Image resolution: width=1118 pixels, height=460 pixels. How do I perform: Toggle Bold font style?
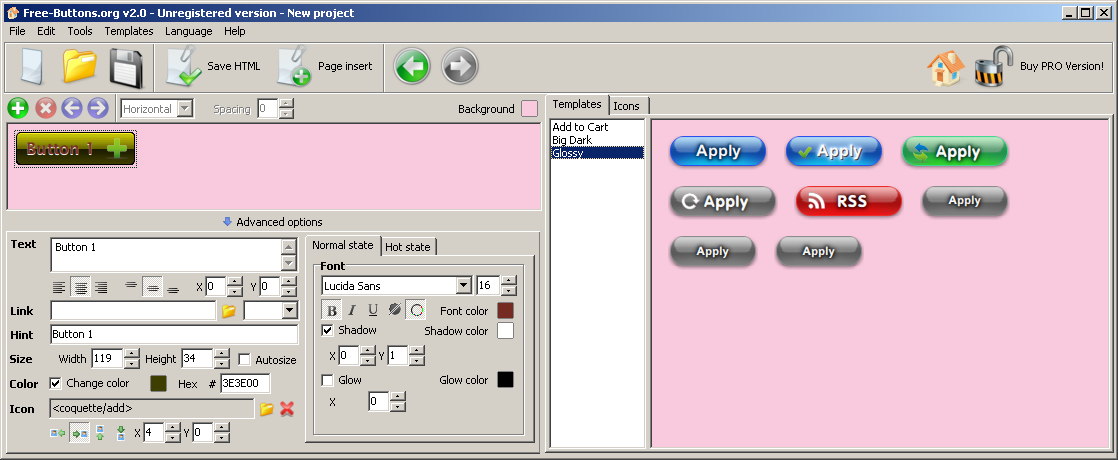click(x=331, y=310)
